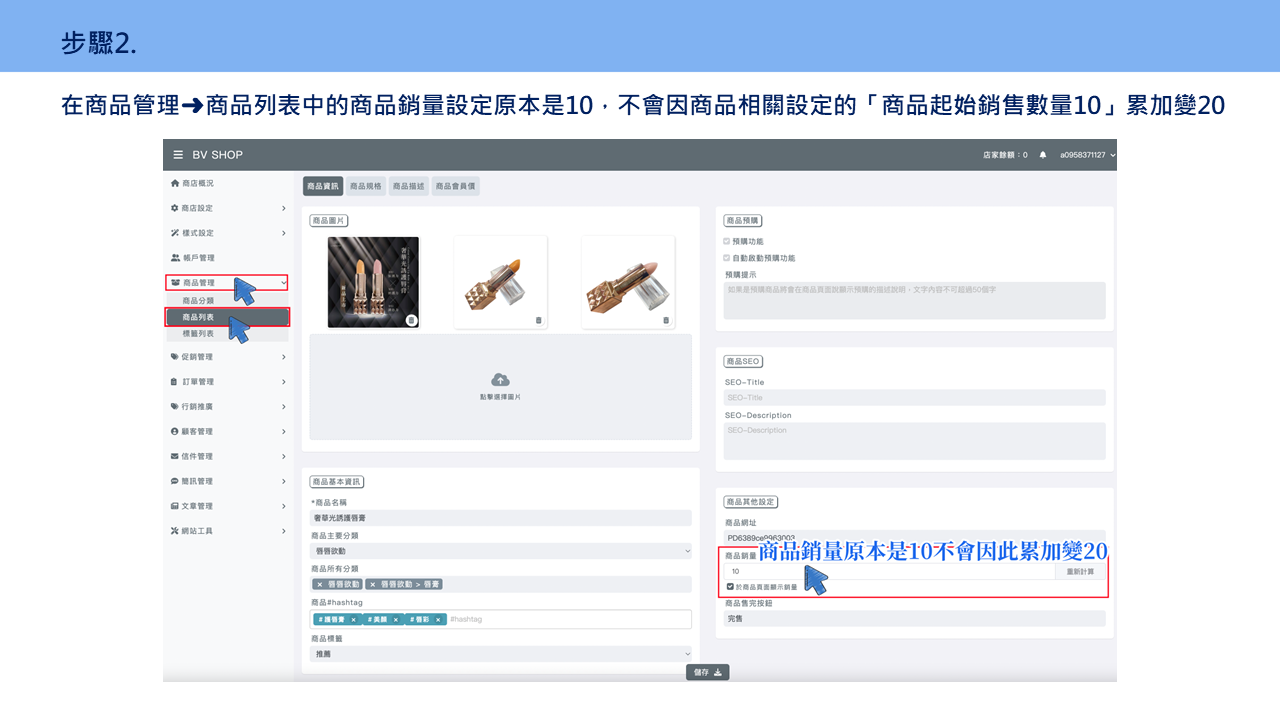Switch to the 商品描述 tab

click(x=408, y=186)
